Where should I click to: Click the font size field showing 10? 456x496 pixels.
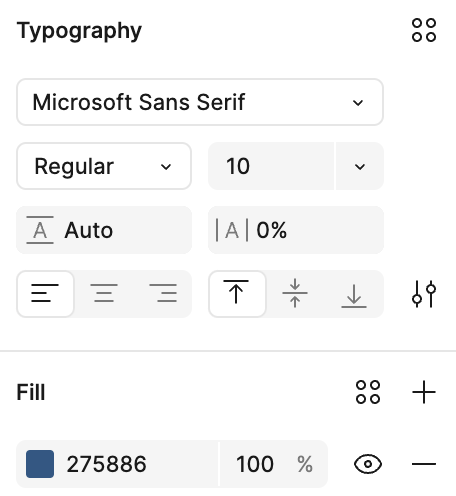click(x=271, y=166)
